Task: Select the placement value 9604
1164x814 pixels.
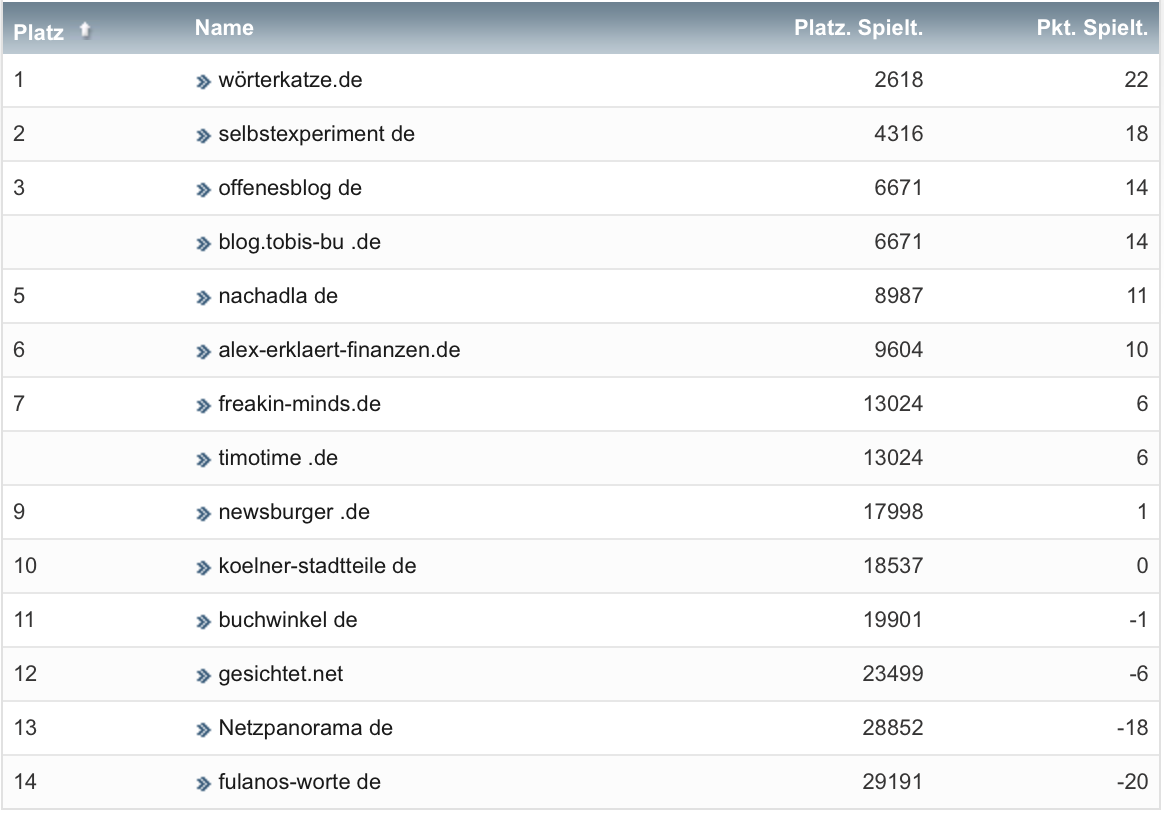Action: [x=898, y=350]
